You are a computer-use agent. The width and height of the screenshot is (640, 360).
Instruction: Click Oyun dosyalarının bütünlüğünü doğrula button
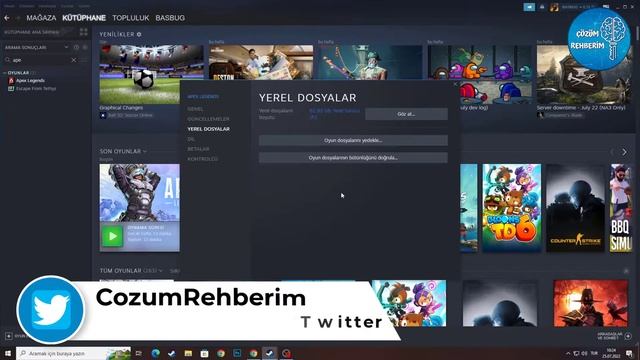353,158
